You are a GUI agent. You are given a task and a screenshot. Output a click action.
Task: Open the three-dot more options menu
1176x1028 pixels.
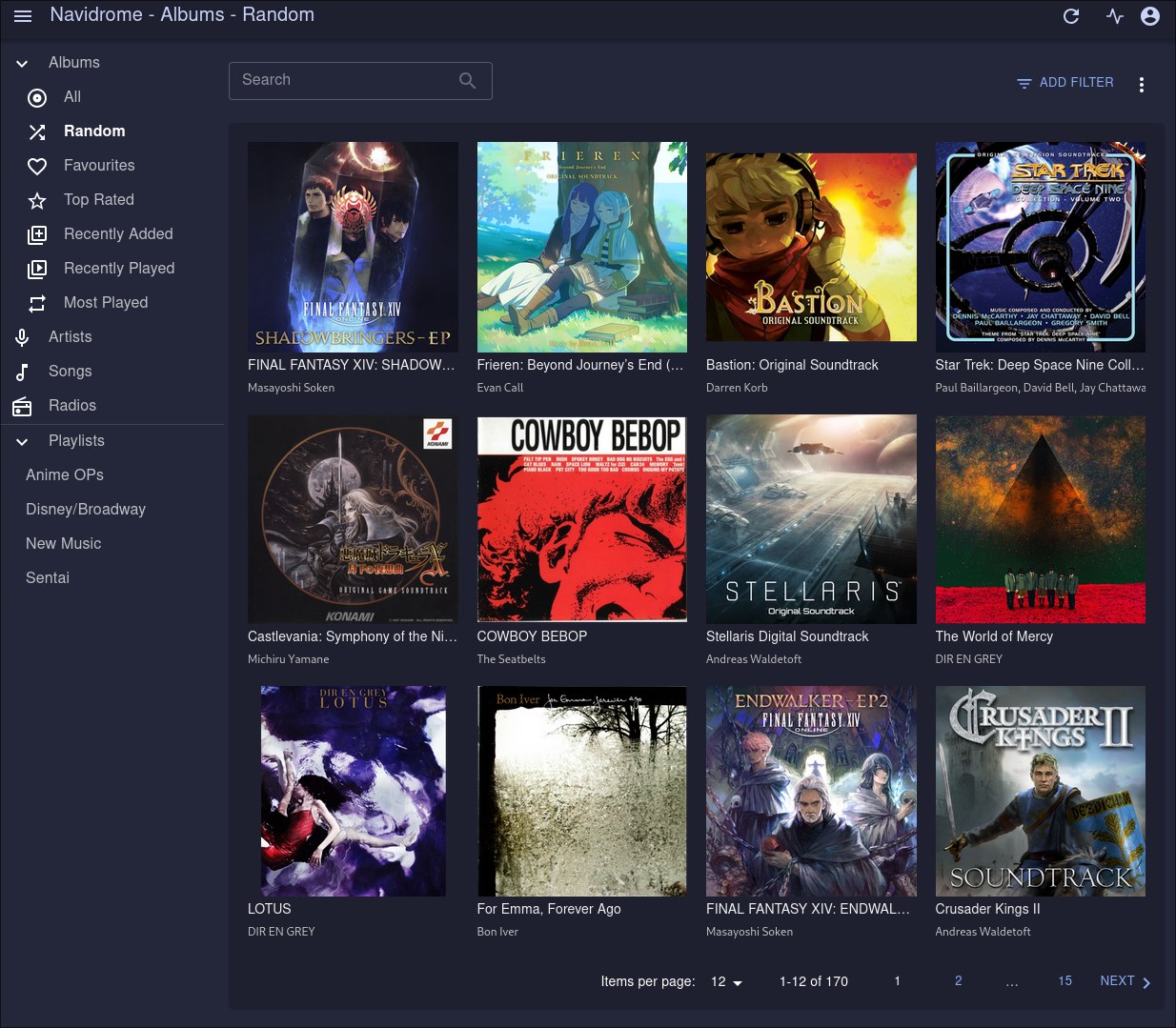1141,84
